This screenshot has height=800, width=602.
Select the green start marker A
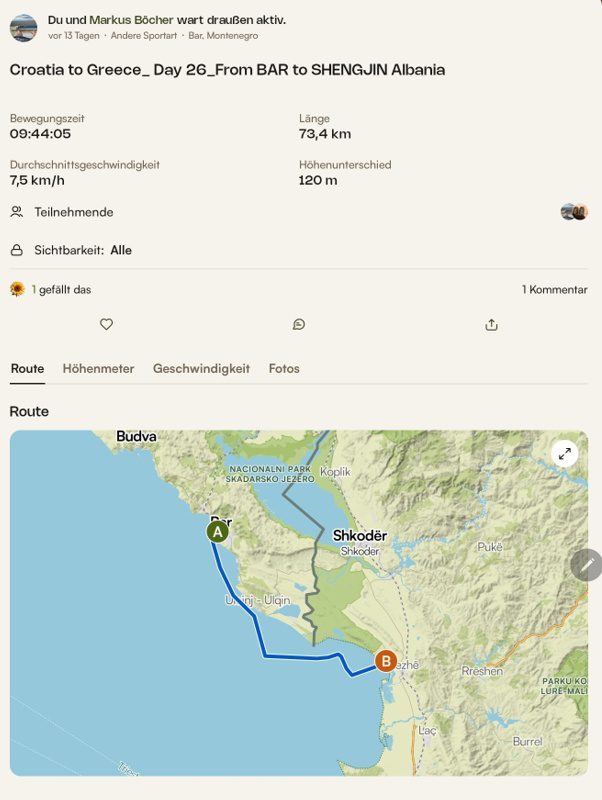[x=217, y=532]
